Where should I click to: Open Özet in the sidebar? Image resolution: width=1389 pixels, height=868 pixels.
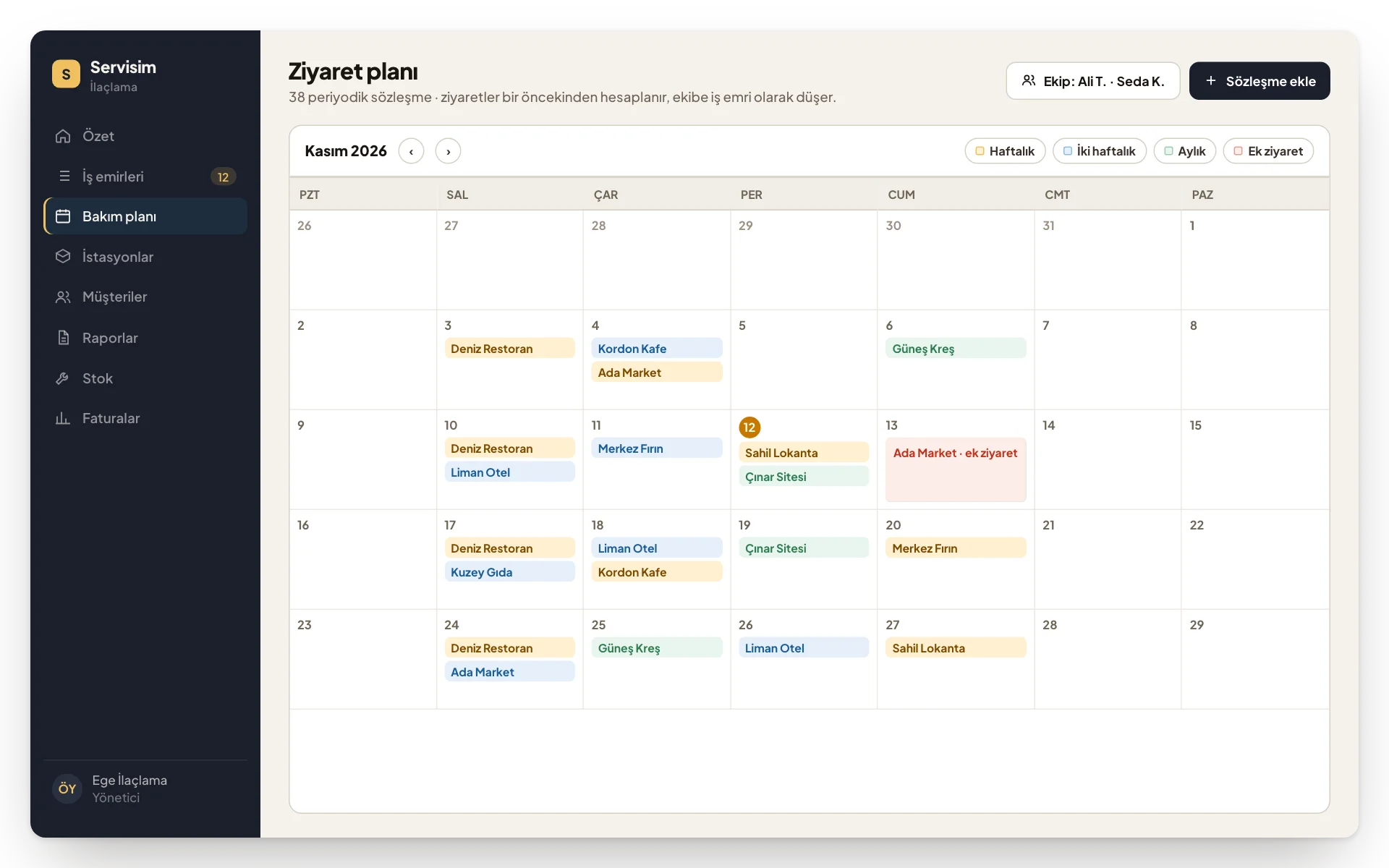click(x=145, y=136)
